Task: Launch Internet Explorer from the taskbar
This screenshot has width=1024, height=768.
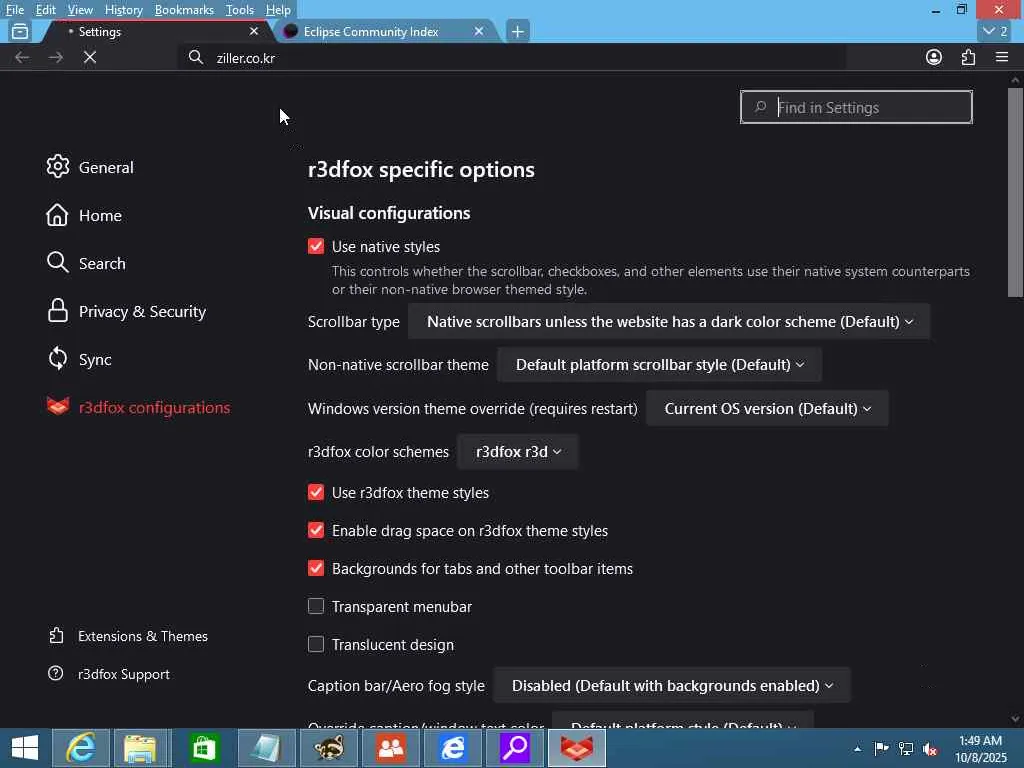Action: 81,748
